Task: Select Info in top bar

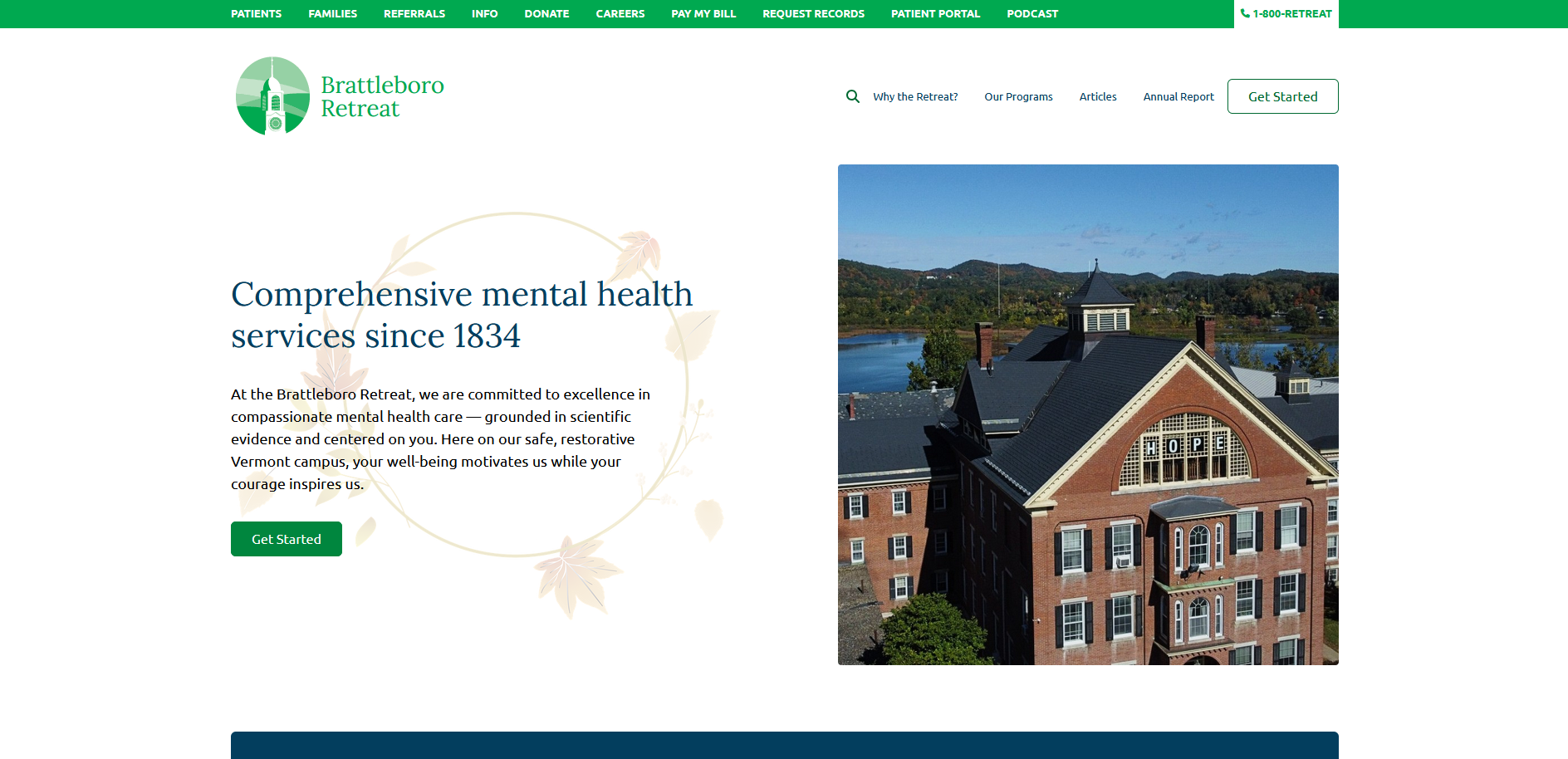Action: click(484, 14)
